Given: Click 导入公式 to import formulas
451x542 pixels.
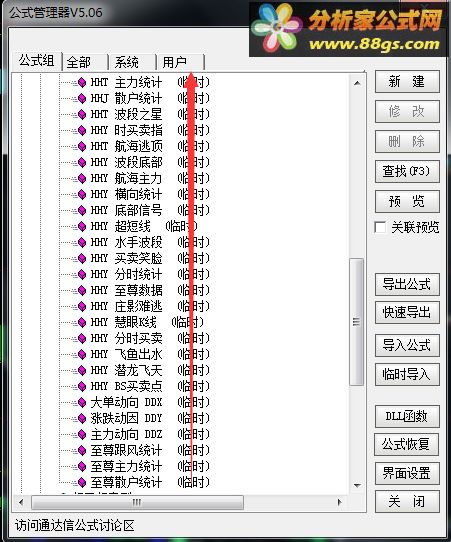Looking at the screenshot, I should click(x=407, y=345).
